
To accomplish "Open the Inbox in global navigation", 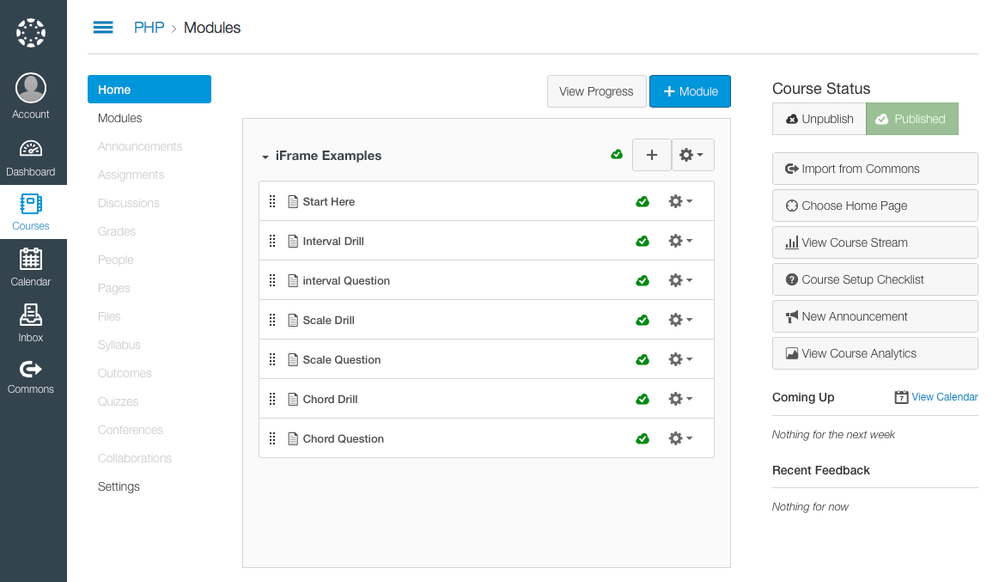I will 31,322.
